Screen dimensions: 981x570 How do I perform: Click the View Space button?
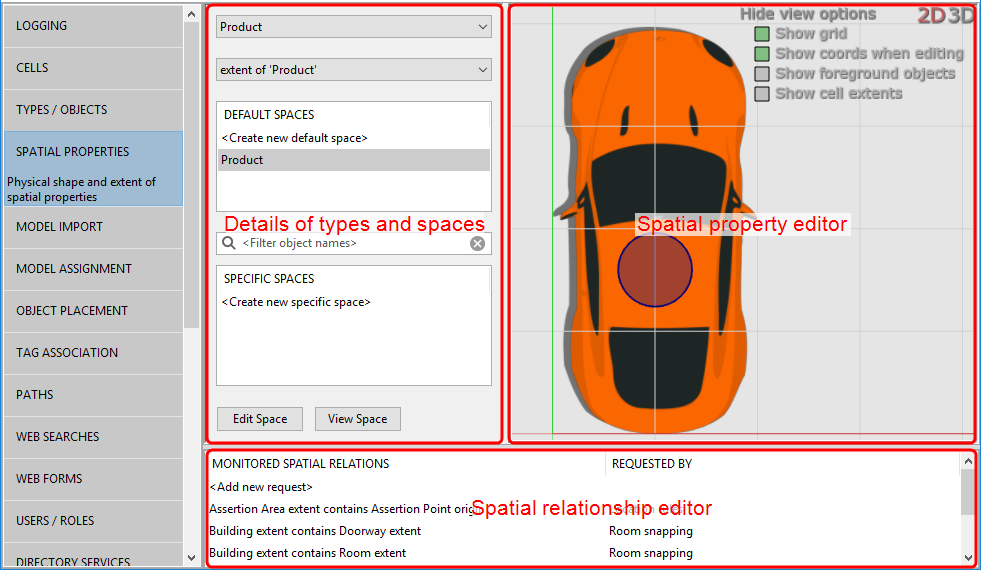(x=357, y=419)
